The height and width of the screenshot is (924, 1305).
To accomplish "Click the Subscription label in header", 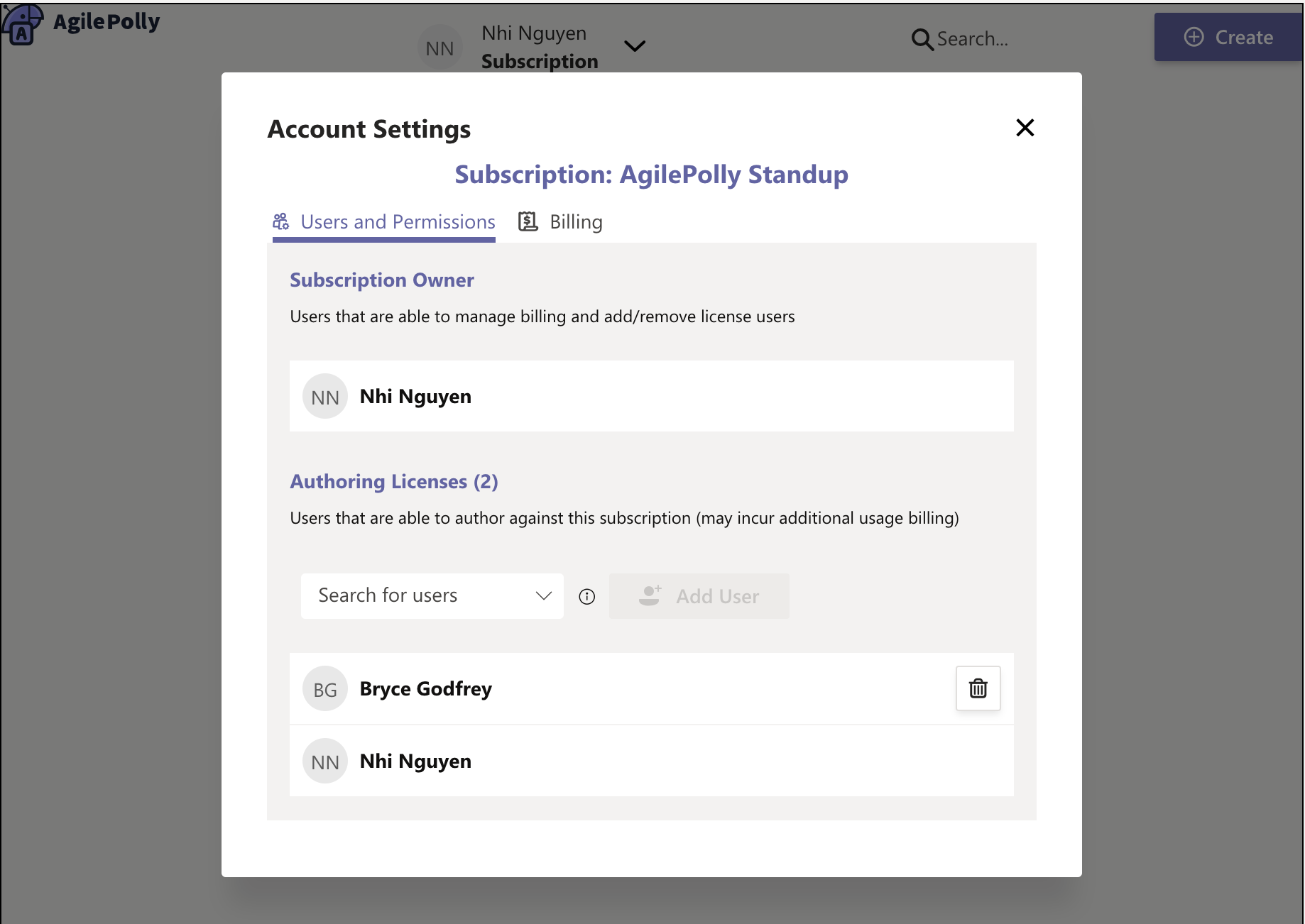I will point(540,62).
